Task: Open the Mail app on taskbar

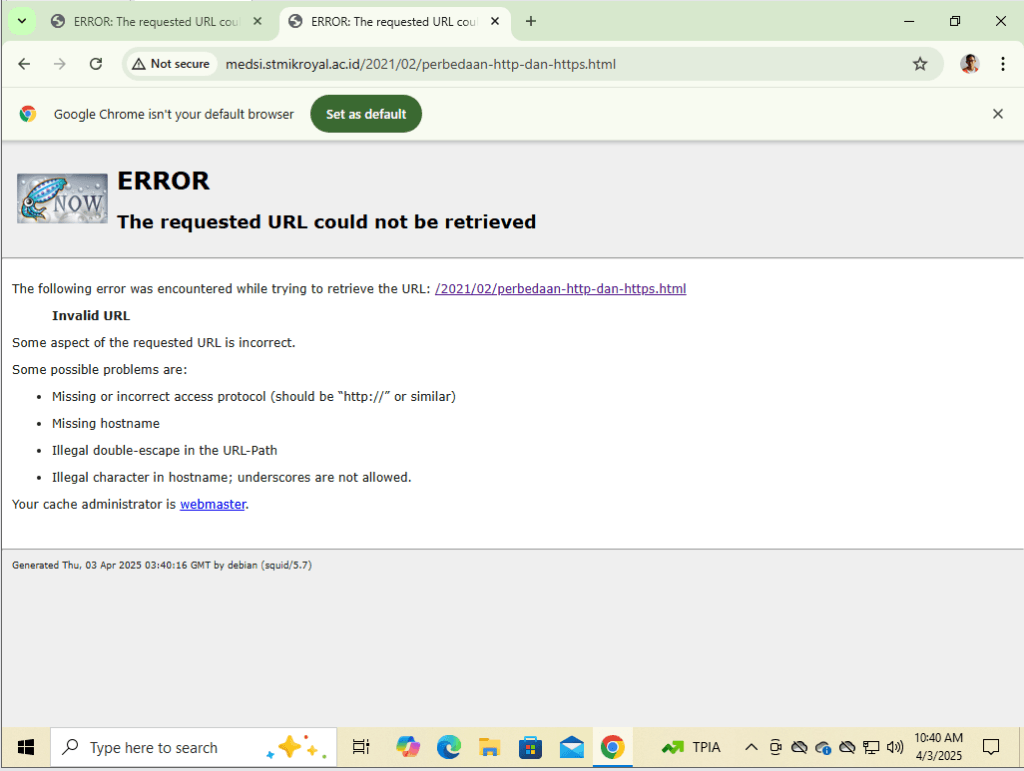Action: pyautogui.click(x=571, y=747)
